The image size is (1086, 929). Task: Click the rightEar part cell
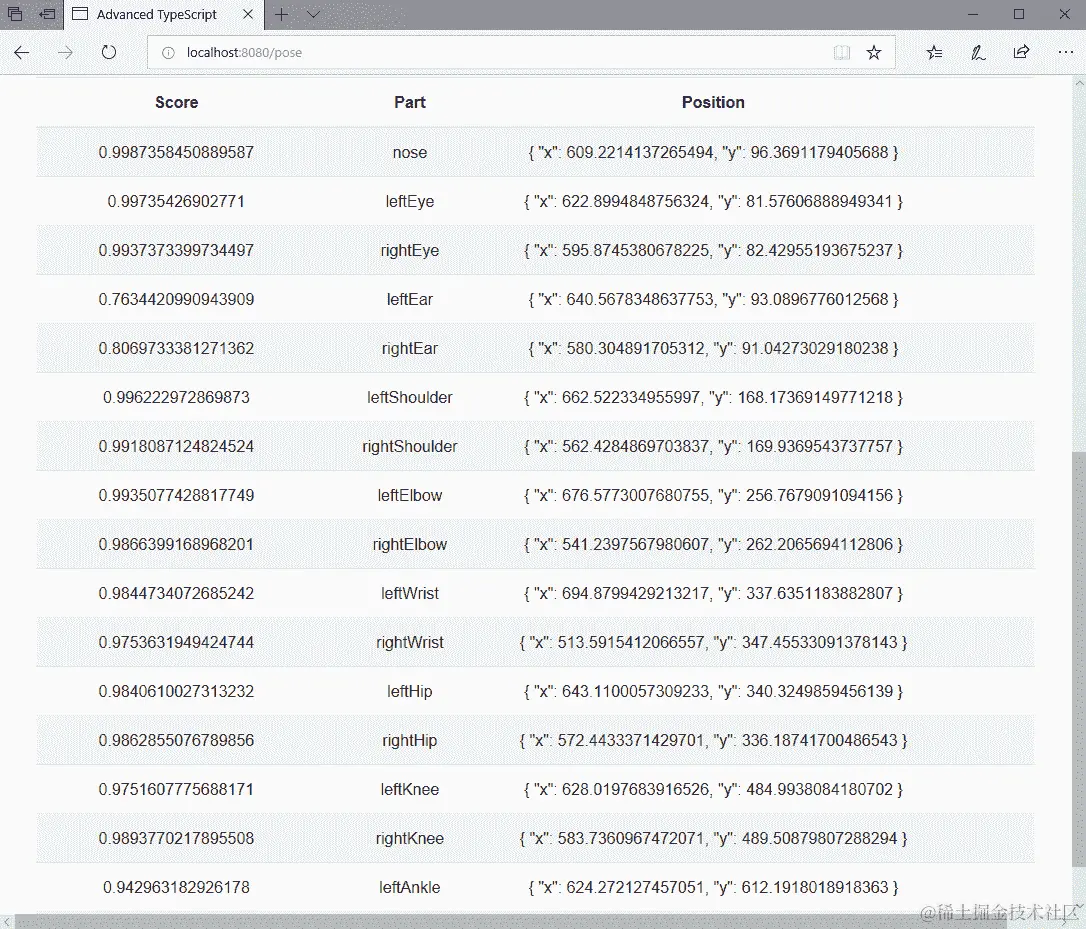point(410,348)
